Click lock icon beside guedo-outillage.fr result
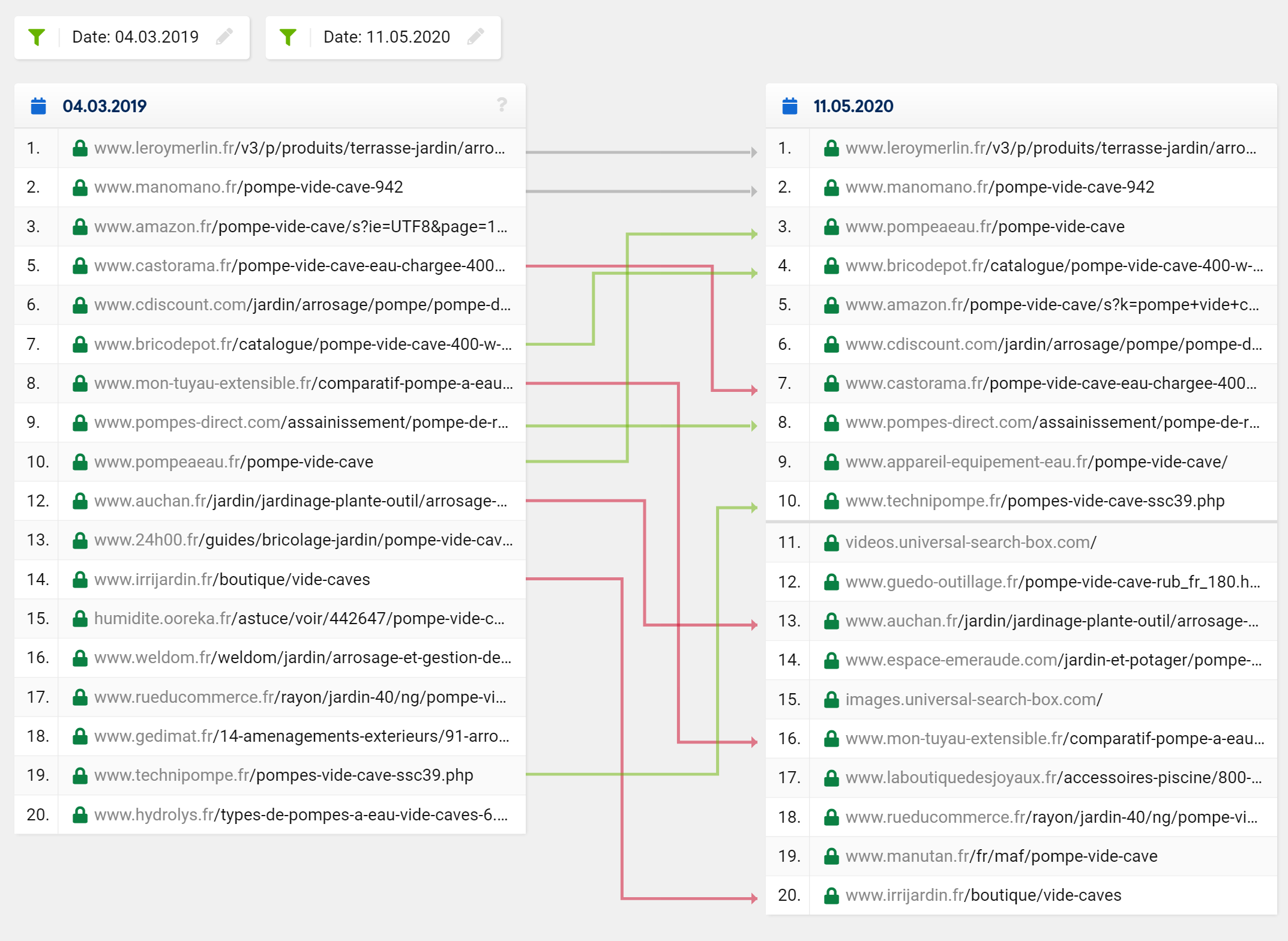Viewport: 1288px width, 941px height. [x=831, y=582]
